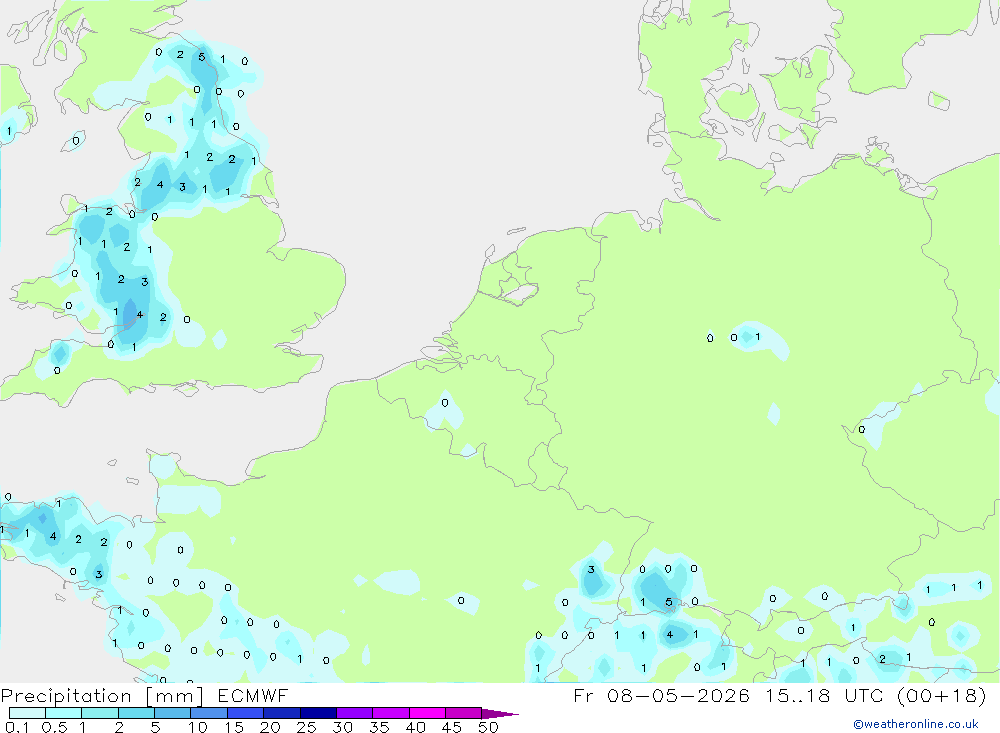The height and width of the screenshot is (733, 1000).
Task: Pick the 10–15 mm legend color swatch
Action: pyautogui.click(x=209, y=713)
